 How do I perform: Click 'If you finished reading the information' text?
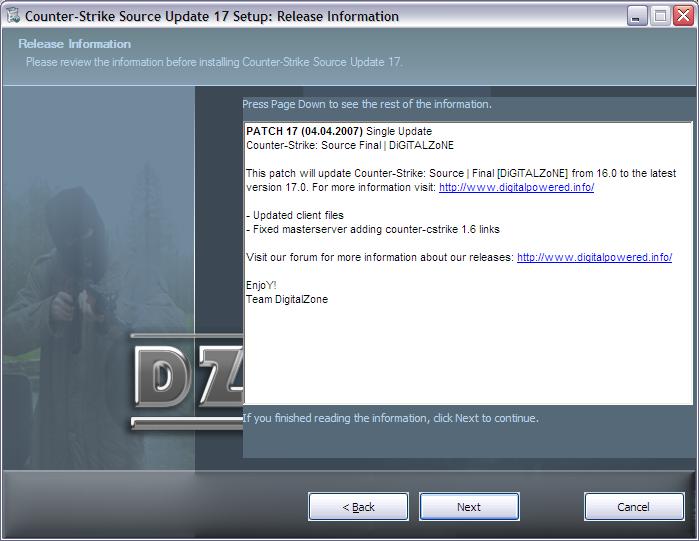tap(391, 418)
